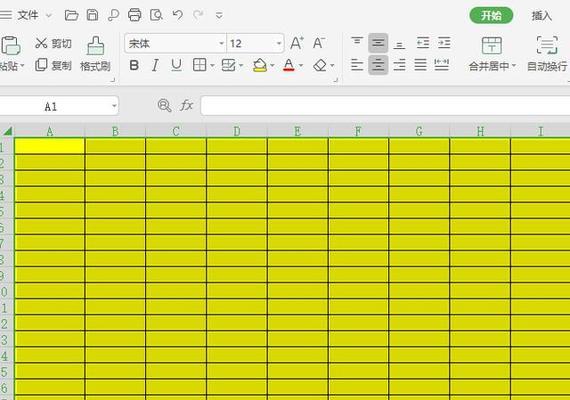Click the Cut (剪切) scissors icon
570x400 pixels.
point(41,43)
